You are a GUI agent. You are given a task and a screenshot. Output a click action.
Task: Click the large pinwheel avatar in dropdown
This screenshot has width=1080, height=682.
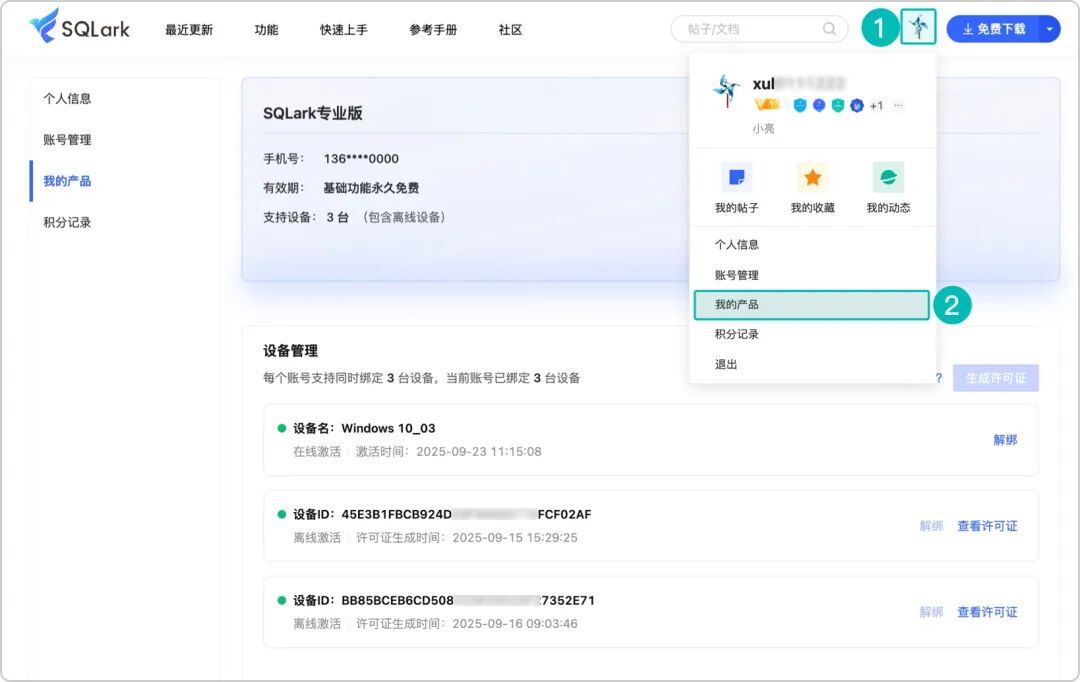[726, 91]
